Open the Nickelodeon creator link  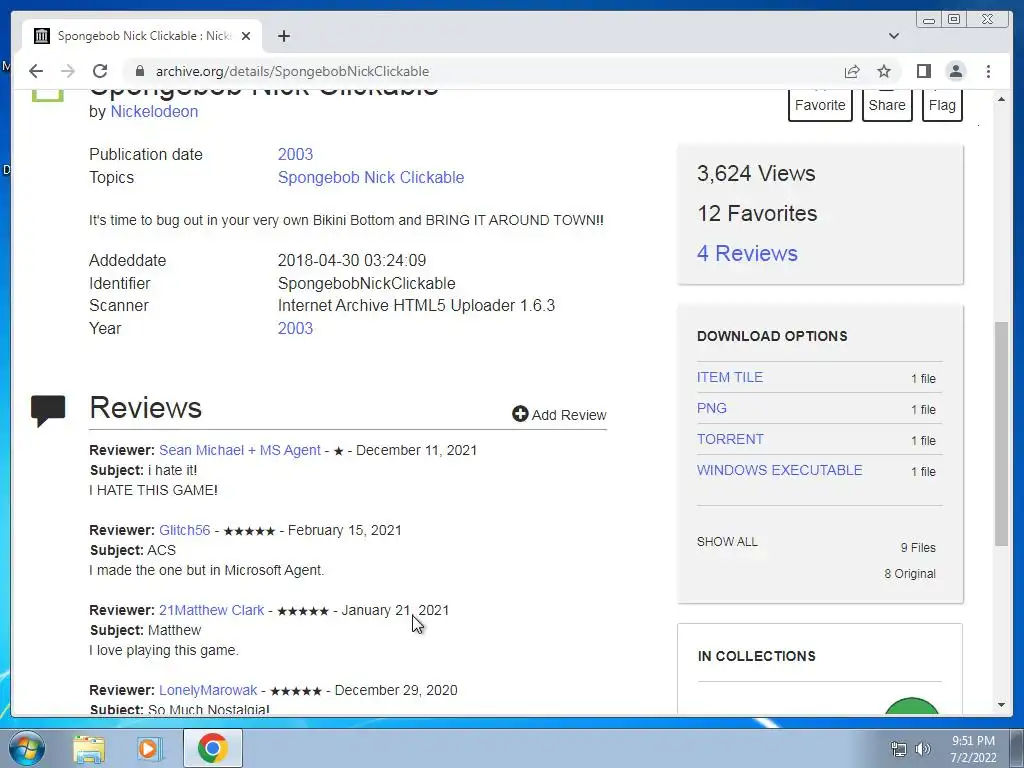(x=154, y=112)
